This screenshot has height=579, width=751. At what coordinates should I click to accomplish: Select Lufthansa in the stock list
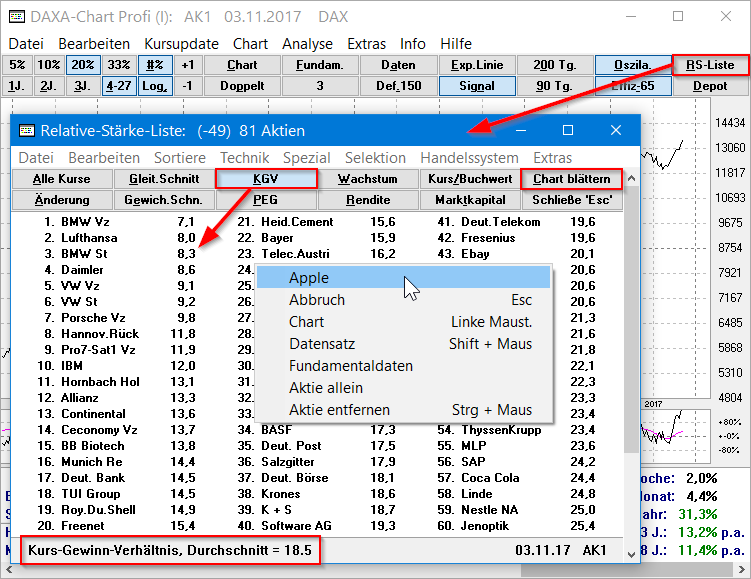click(x=88, y=238)
